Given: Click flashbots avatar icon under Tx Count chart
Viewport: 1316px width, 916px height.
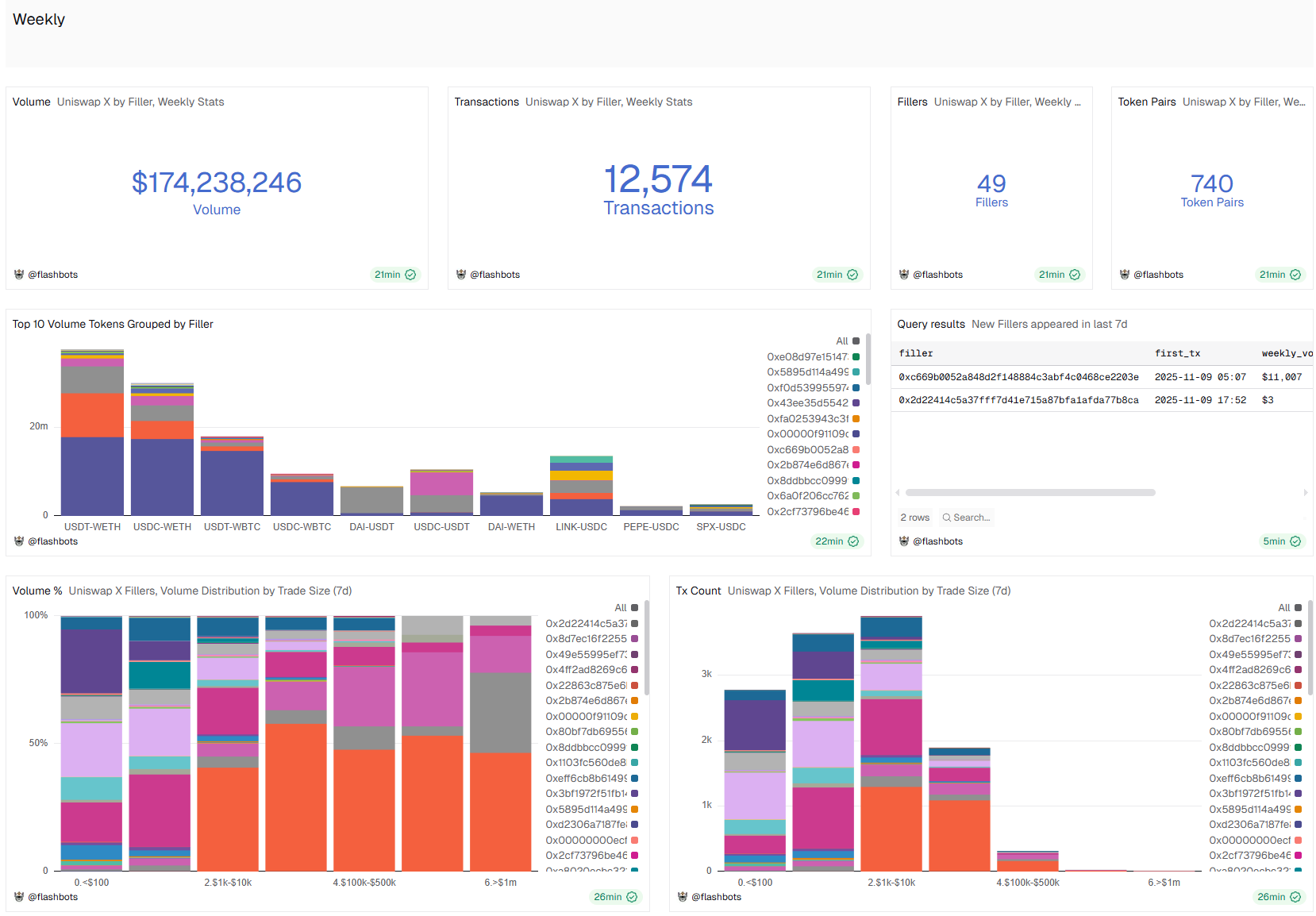Looking at the screenshot, I should point(683,897).
